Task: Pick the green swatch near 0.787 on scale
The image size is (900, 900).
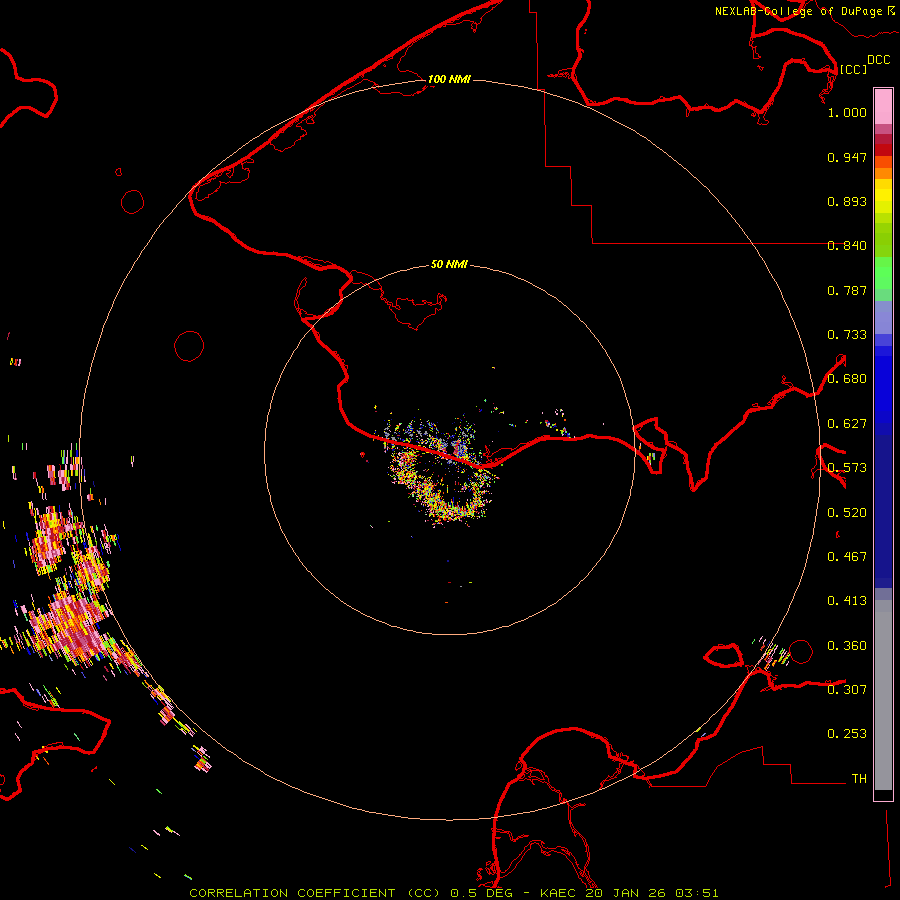Action: coord(883,280)
